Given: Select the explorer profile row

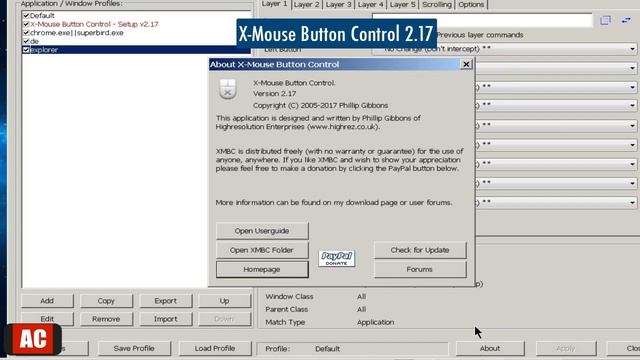Looking at the screenshot, I should (x=136, y=50).
